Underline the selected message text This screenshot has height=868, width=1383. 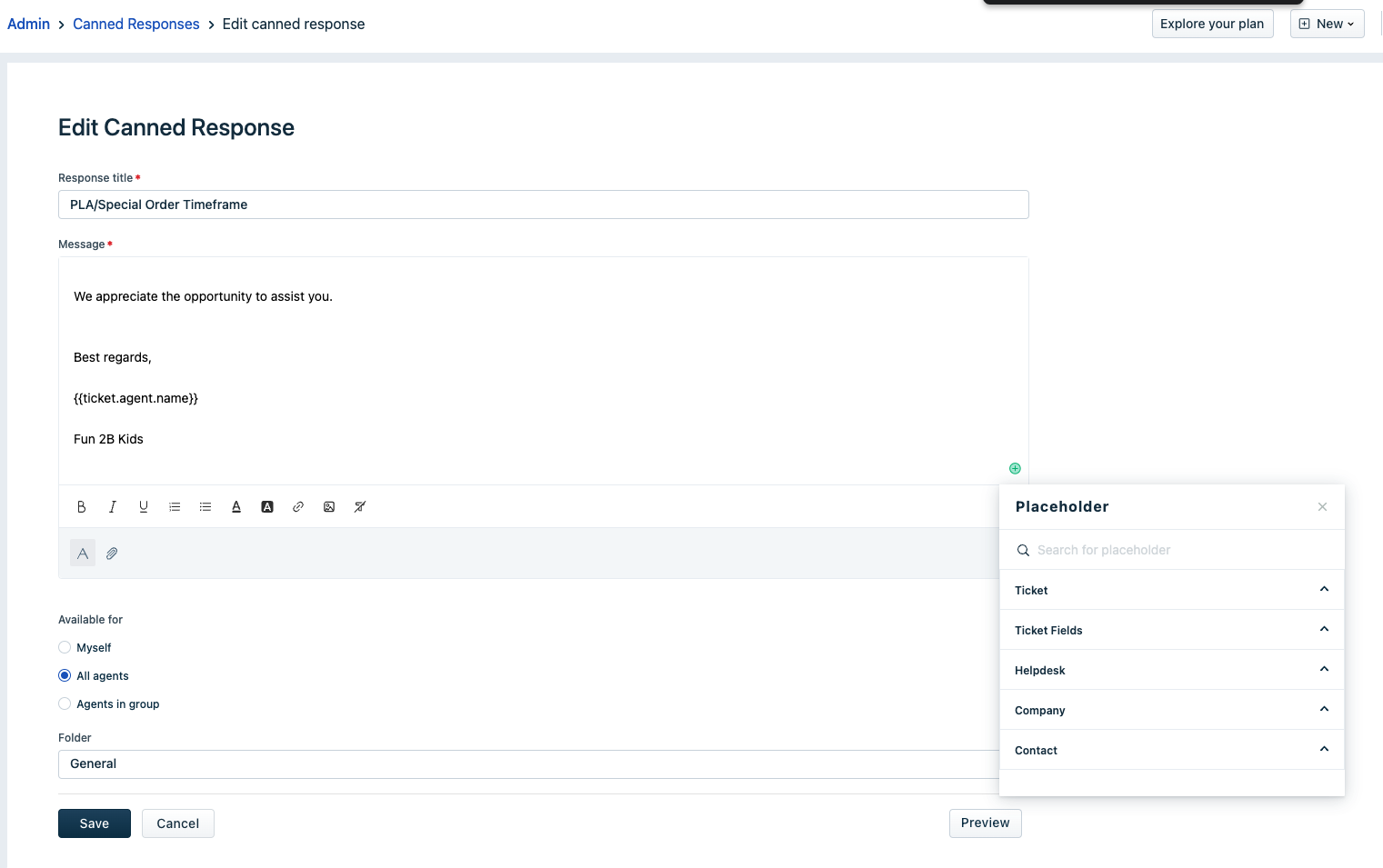pos(144,507)
